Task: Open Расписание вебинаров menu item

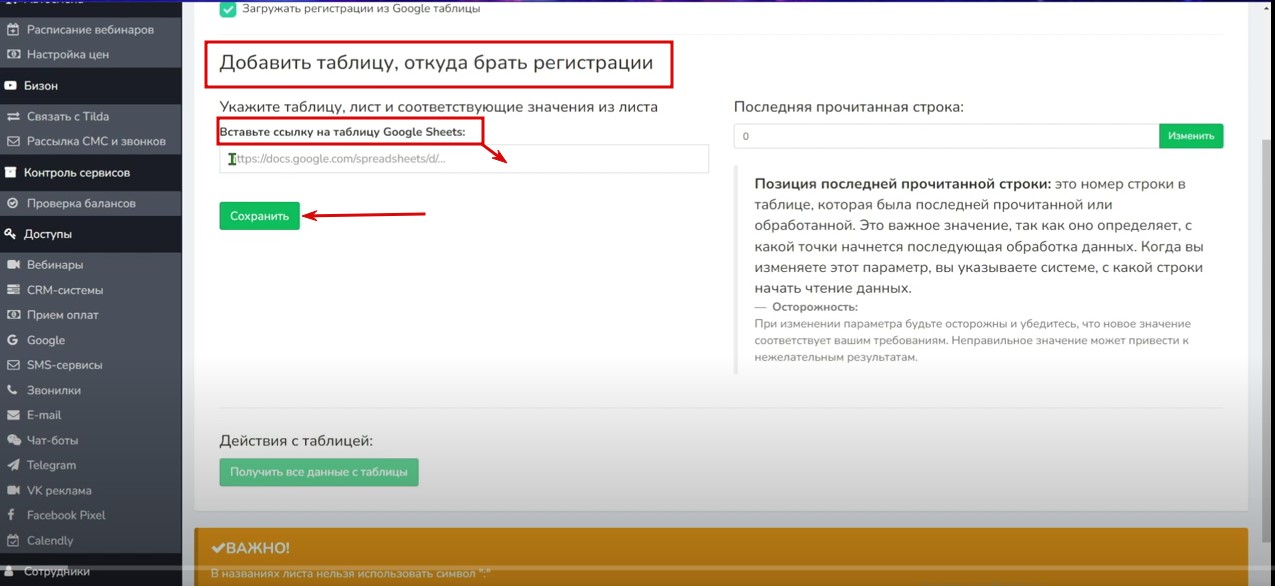Action: click(x=90, y=30)
